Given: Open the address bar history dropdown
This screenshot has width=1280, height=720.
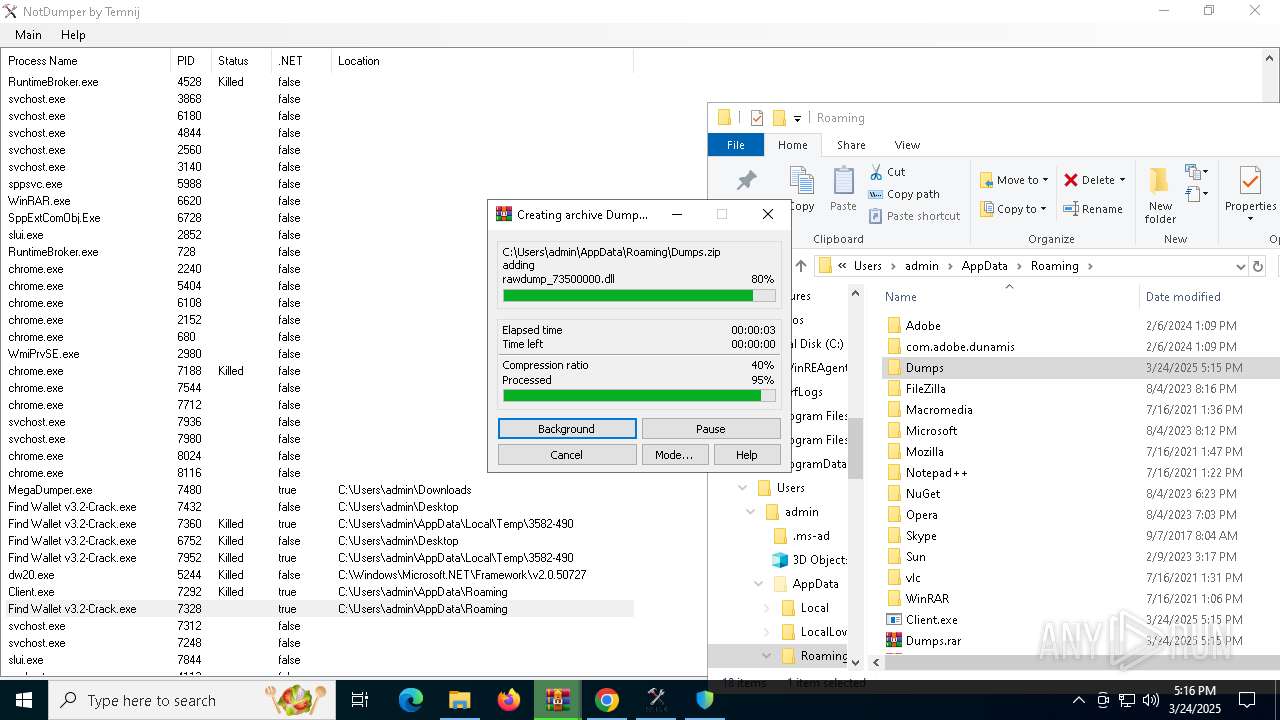Looking at the screenshot, I should 1241,266.
